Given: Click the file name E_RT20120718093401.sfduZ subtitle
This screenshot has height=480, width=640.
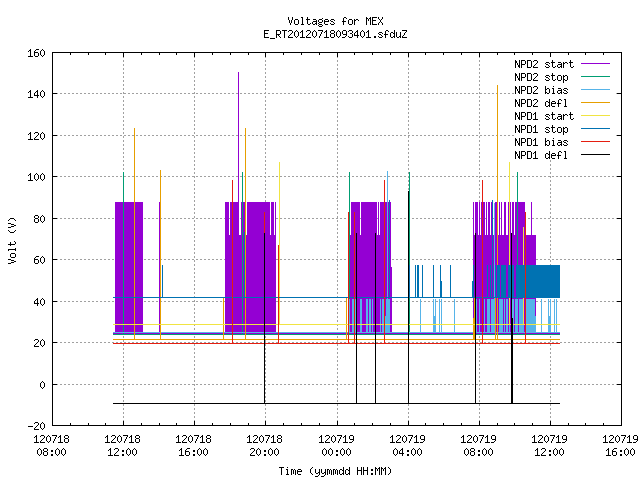Looking at the screenshot, I should 335,34.
